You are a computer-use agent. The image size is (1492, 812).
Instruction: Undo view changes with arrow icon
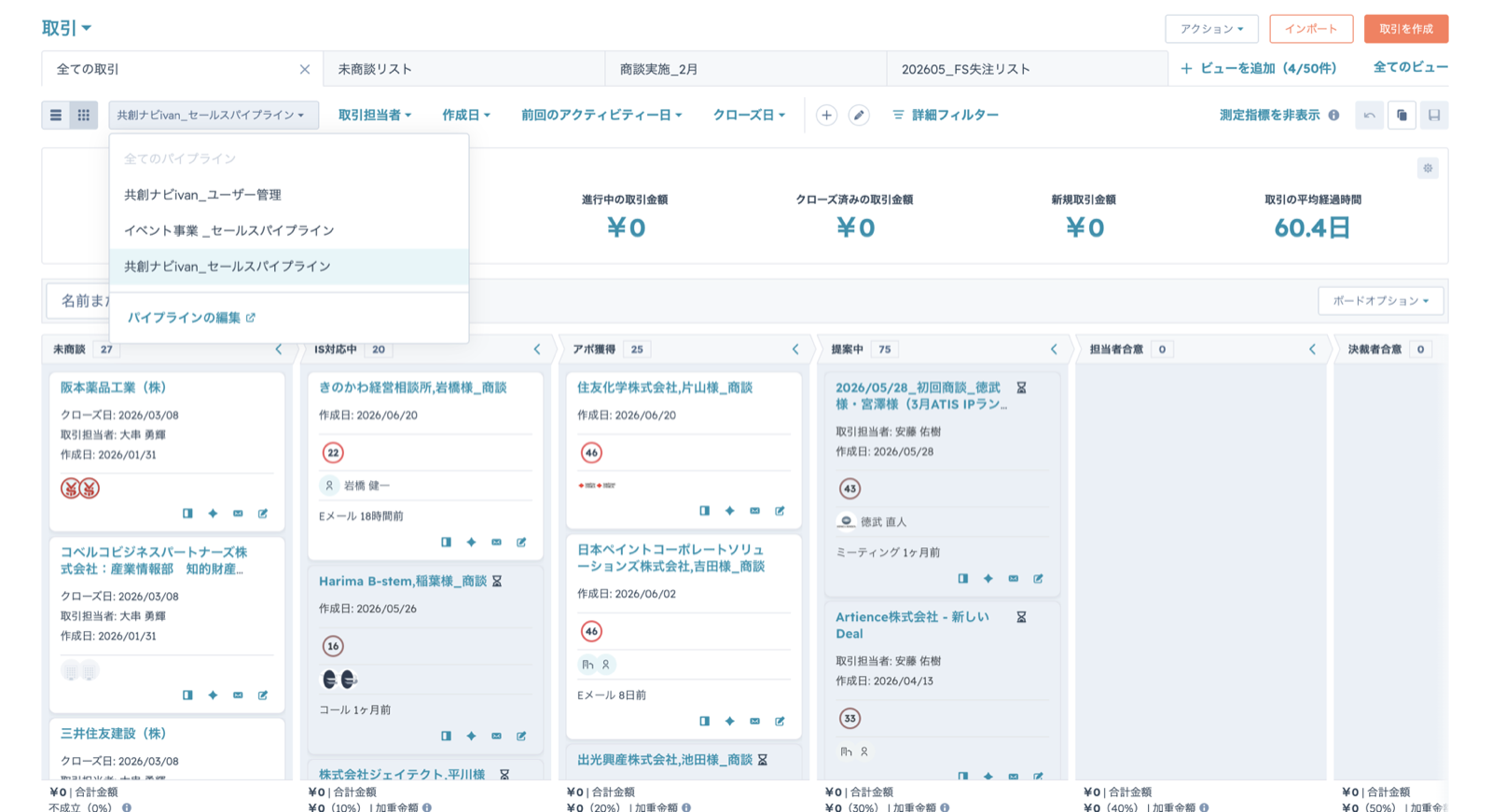click(1369, 116)
